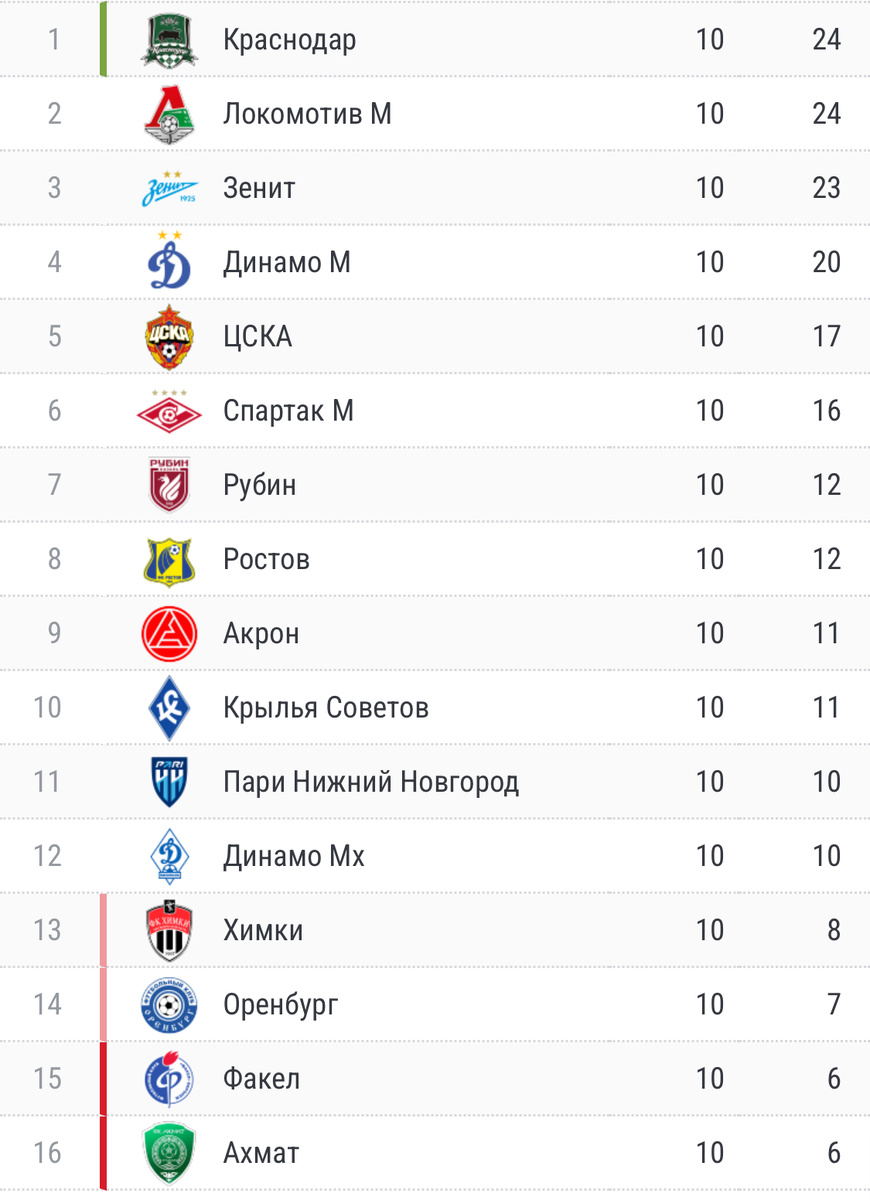Viewport: 870px width, 1200px height.
Task: Click the Зенит team name
Action: pos(260,188)
